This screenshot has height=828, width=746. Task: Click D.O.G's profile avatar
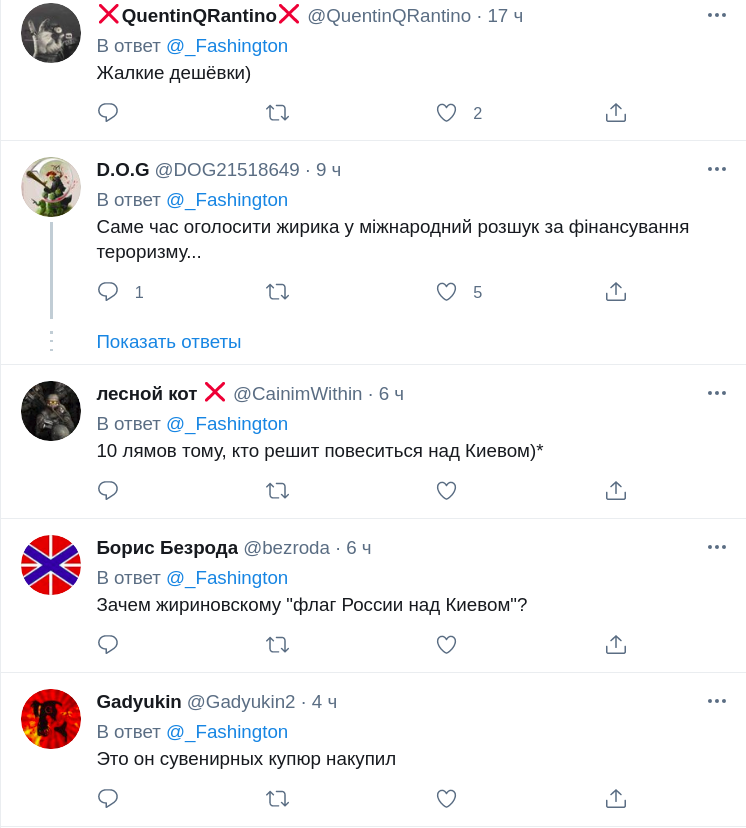coord(51,187)
